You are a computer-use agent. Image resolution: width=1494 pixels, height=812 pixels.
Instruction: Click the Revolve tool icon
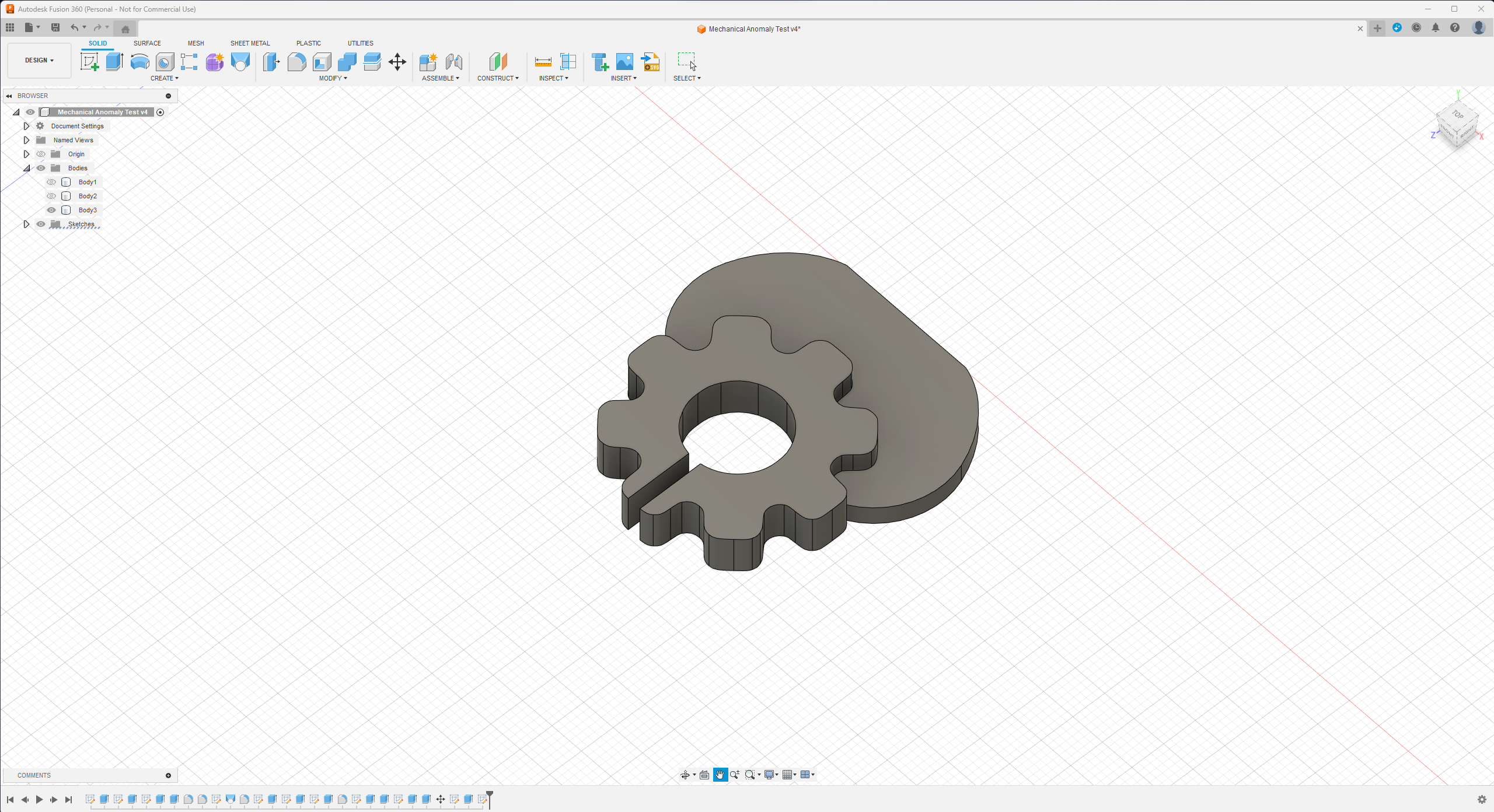(x=140, y=62)
